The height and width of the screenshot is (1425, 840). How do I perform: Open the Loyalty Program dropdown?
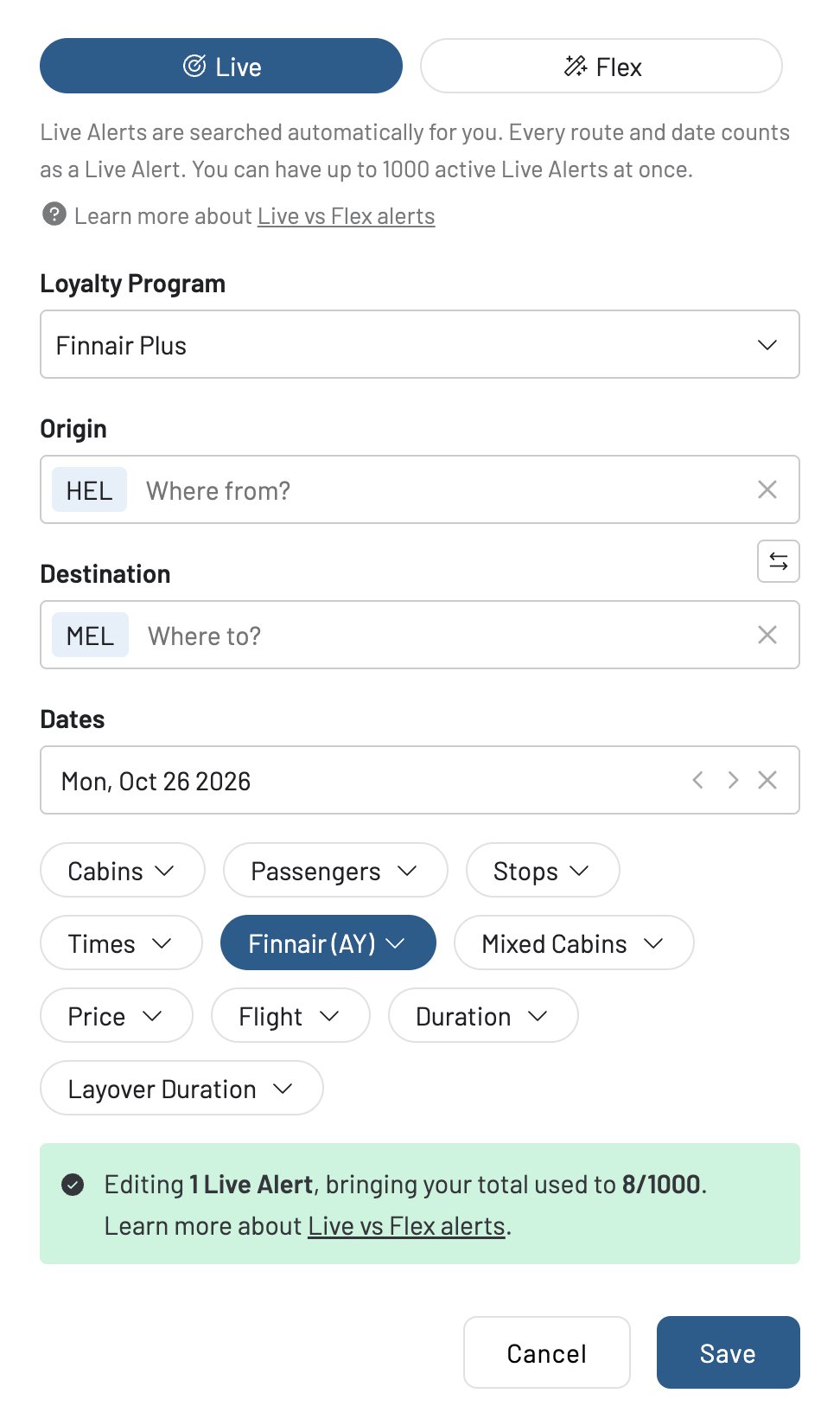[420, 344]
